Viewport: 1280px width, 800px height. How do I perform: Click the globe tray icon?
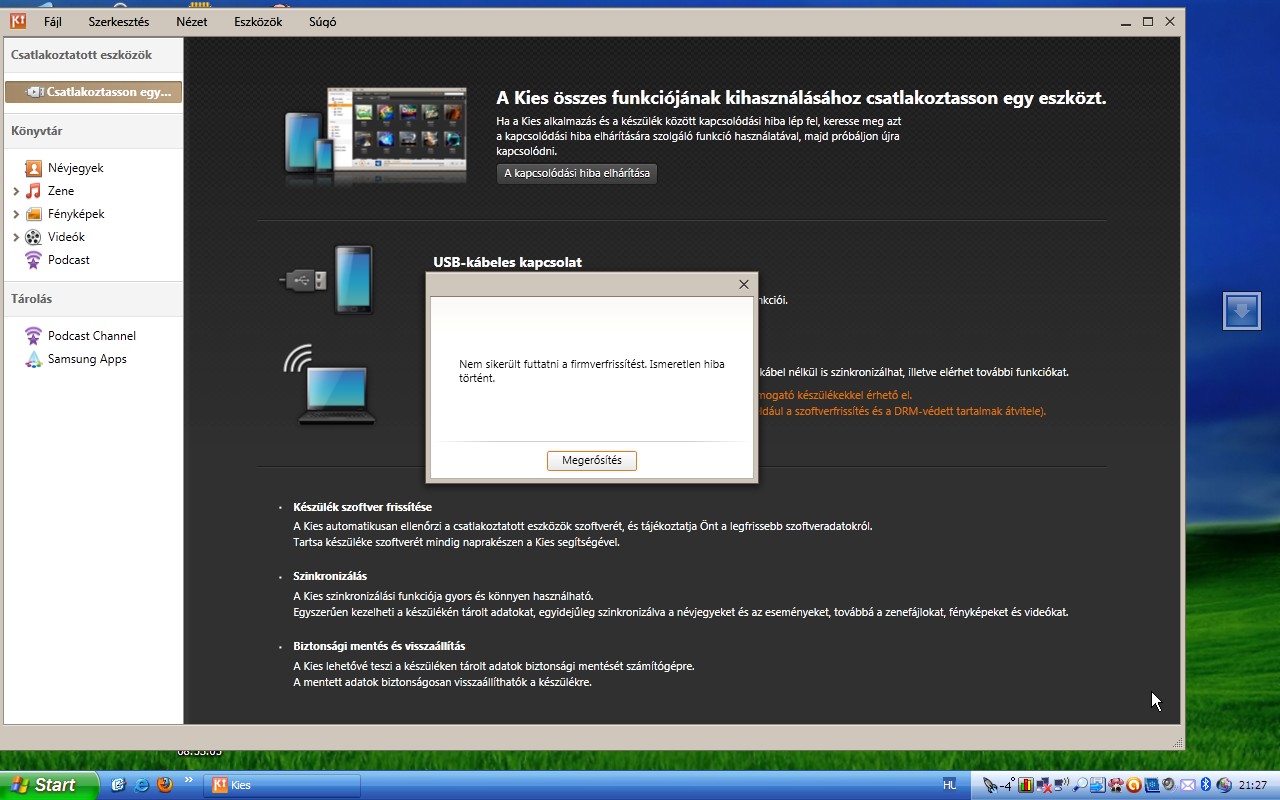(x=1224, y=785)
